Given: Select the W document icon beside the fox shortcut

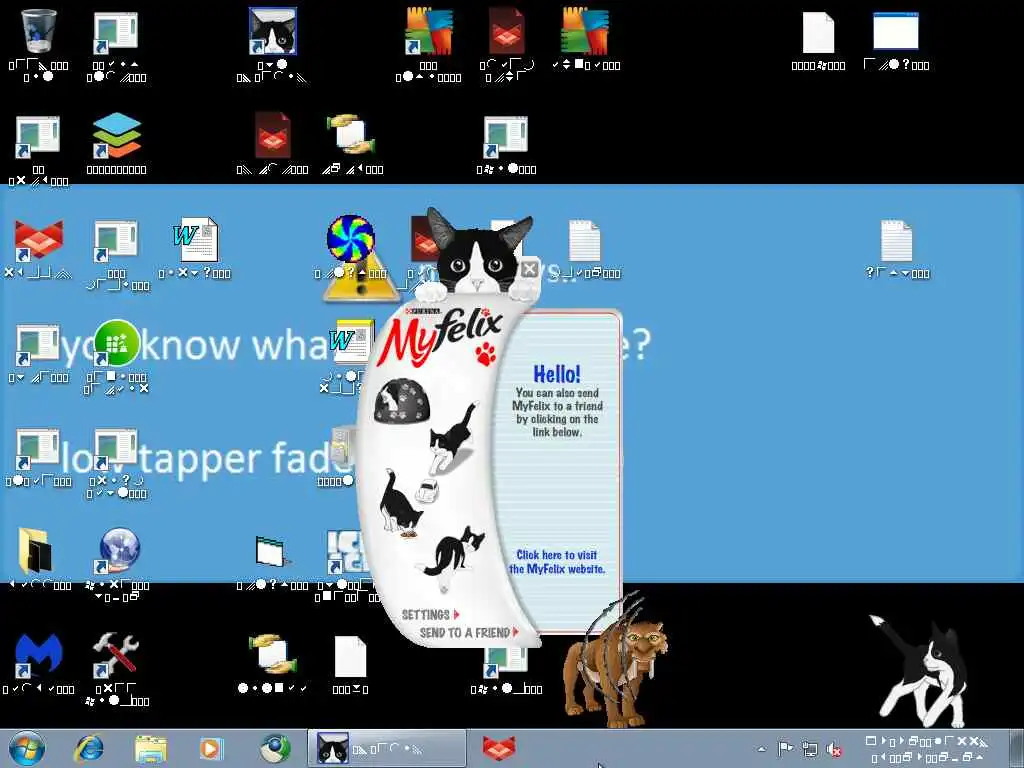Looking at the screenshot, I should pyautogui.click(x=195, y=240).
